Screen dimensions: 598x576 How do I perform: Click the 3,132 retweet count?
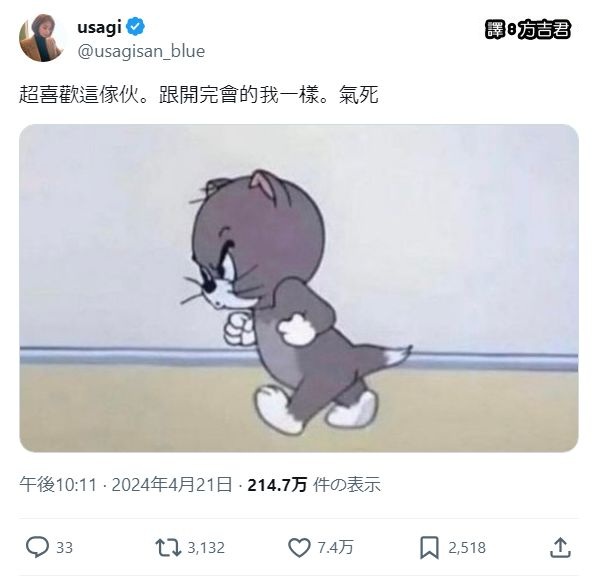pos(206,548)
